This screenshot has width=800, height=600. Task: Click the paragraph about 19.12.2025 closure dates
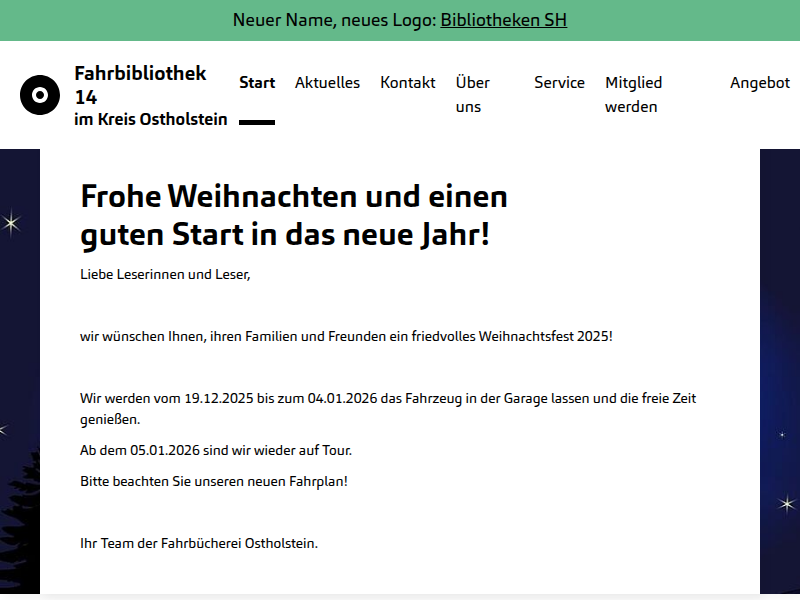pyautogui.click(x=388, y=409)
